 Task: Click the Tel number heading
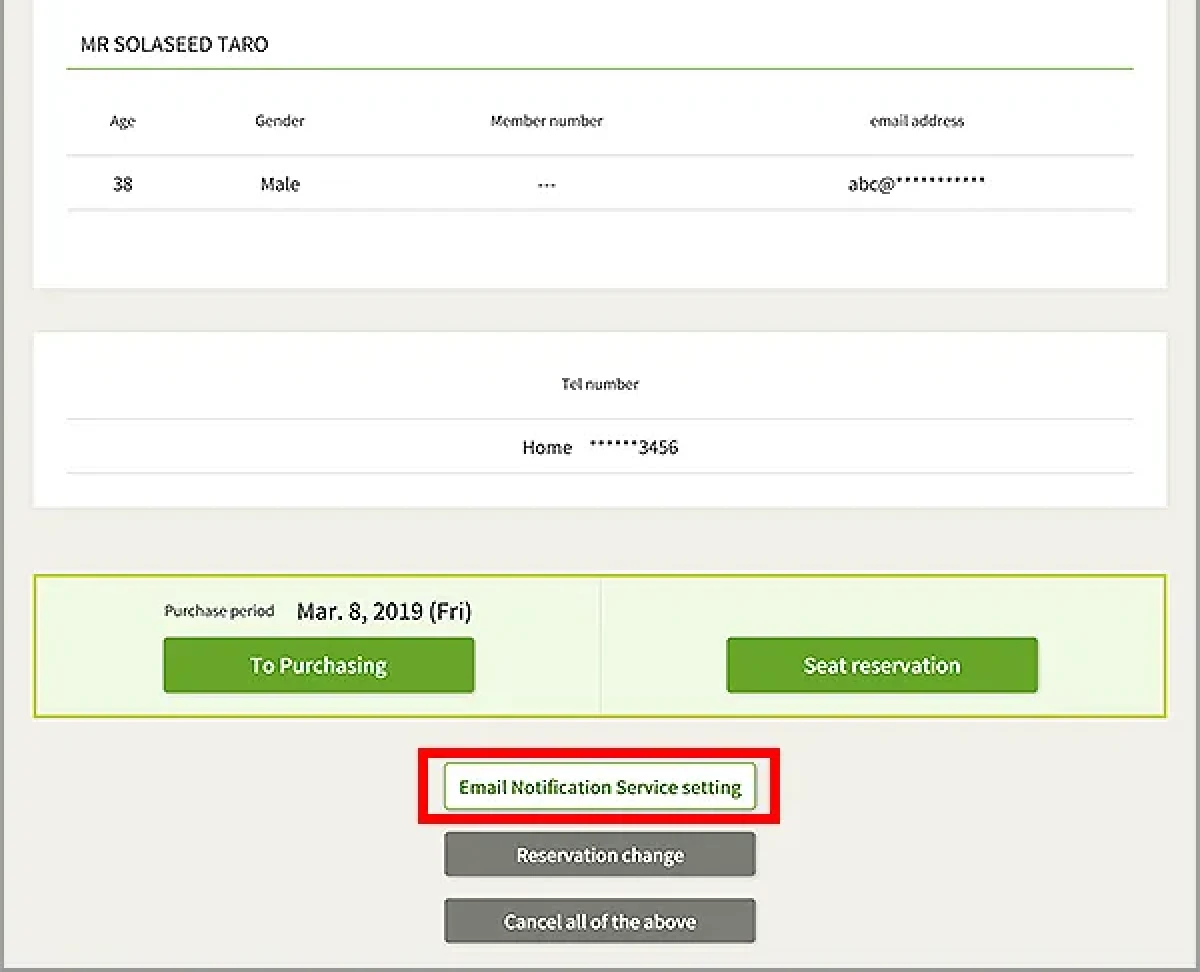click(599, 384)
